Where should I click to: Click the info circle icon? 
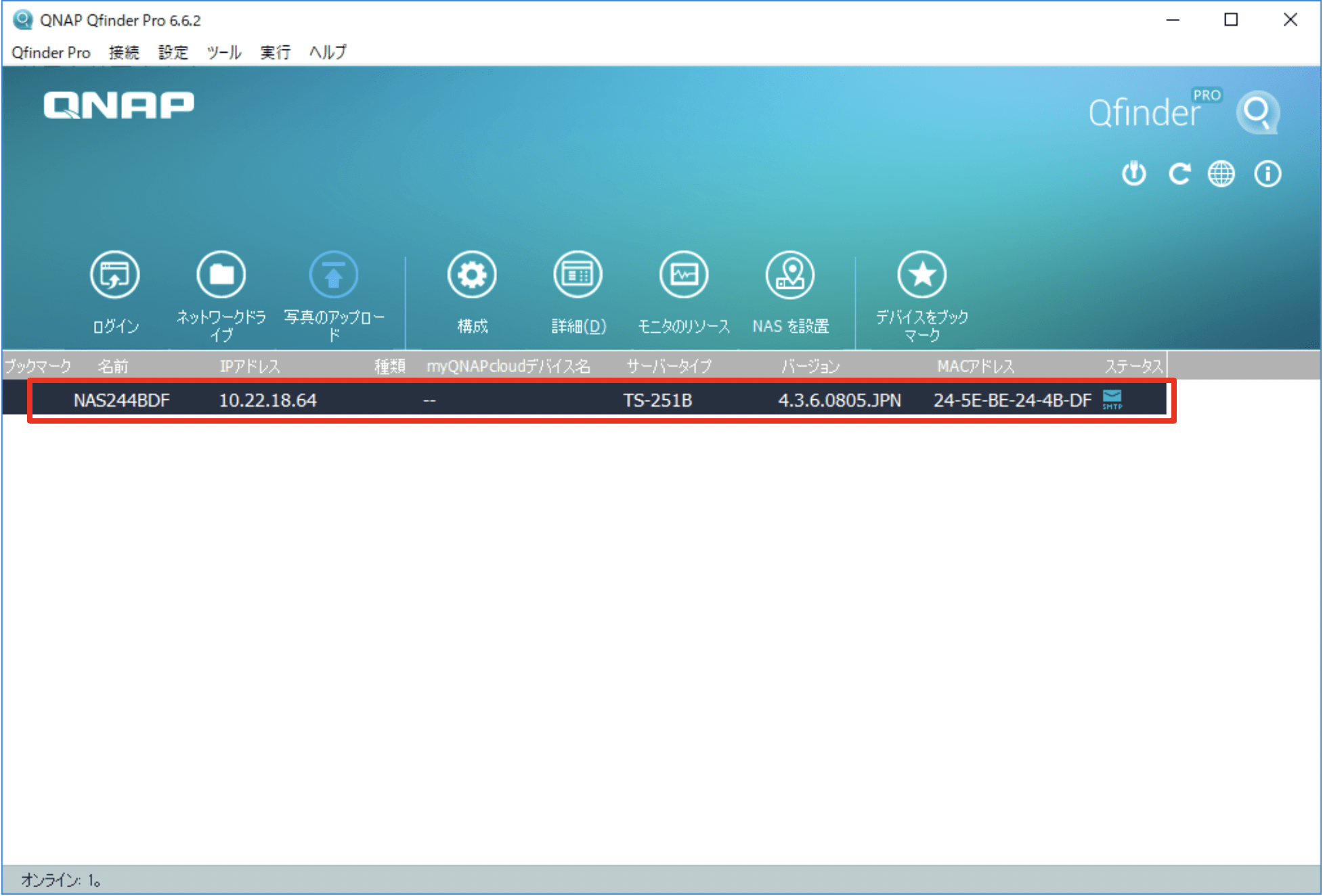pos(1267,174)
